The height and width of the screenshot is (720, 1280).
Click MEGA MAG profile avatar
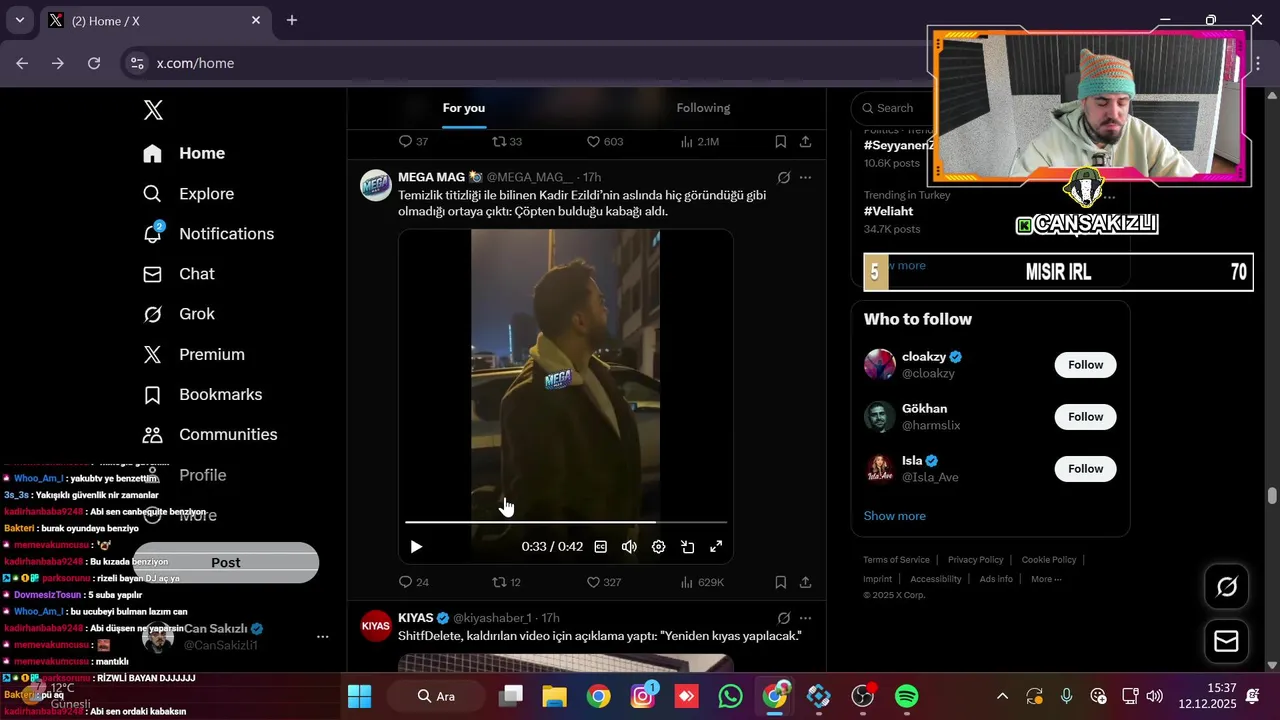pos(376,185)
